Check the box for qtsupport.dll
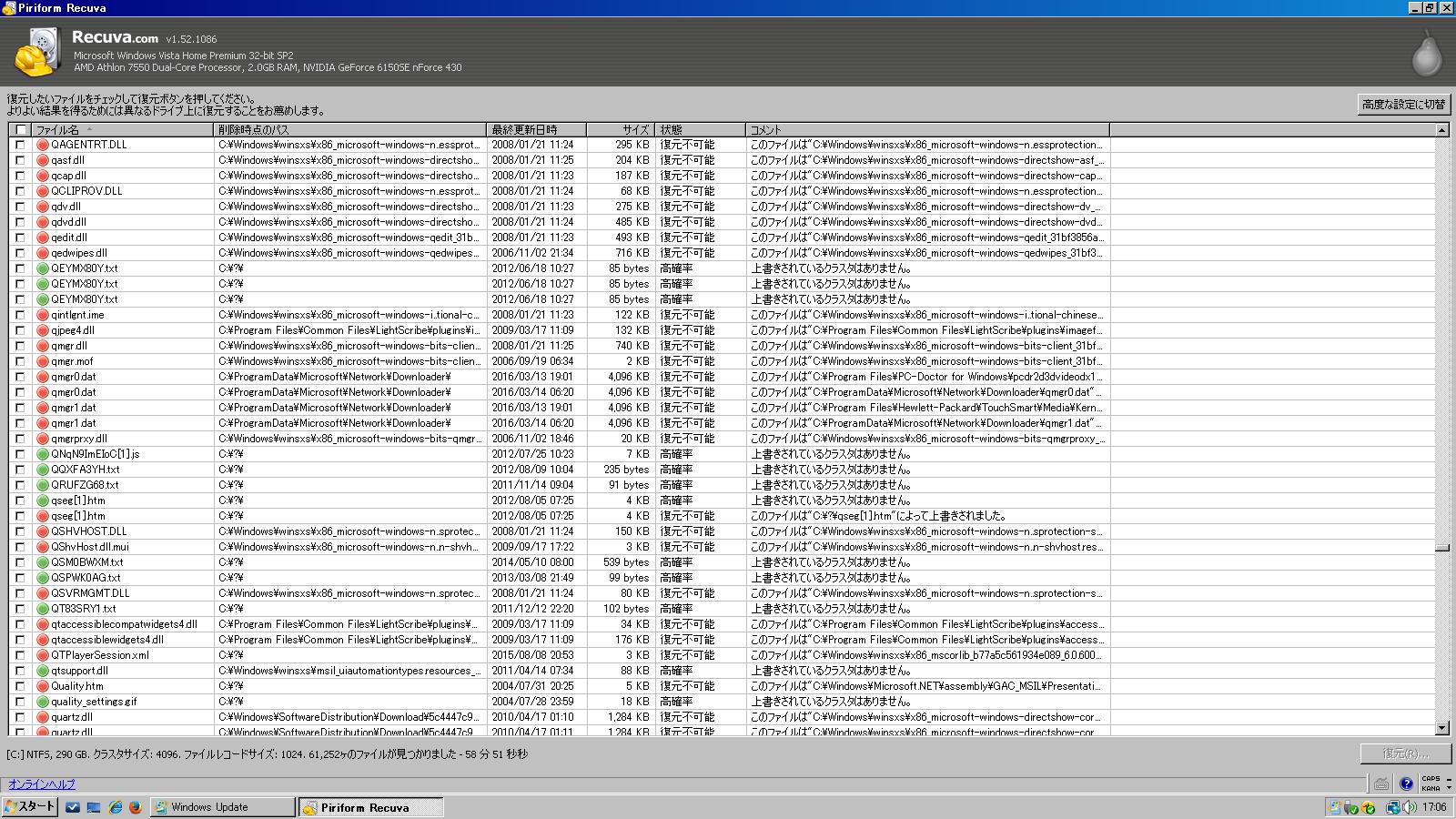1456x819 pixels. click(x=20, y=671)
